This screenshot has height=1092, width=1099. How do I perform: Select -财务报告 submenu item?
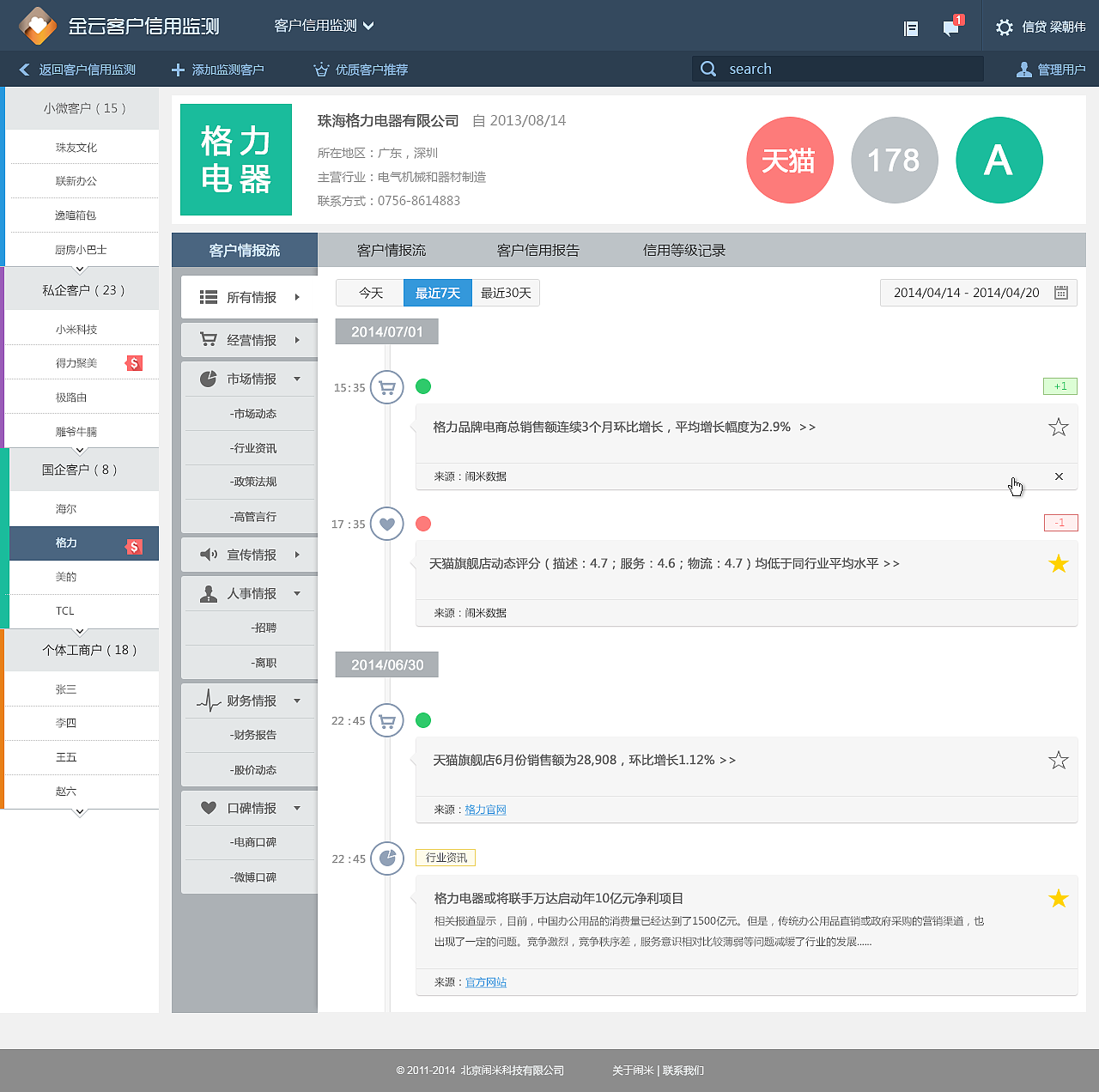(250, 735)
